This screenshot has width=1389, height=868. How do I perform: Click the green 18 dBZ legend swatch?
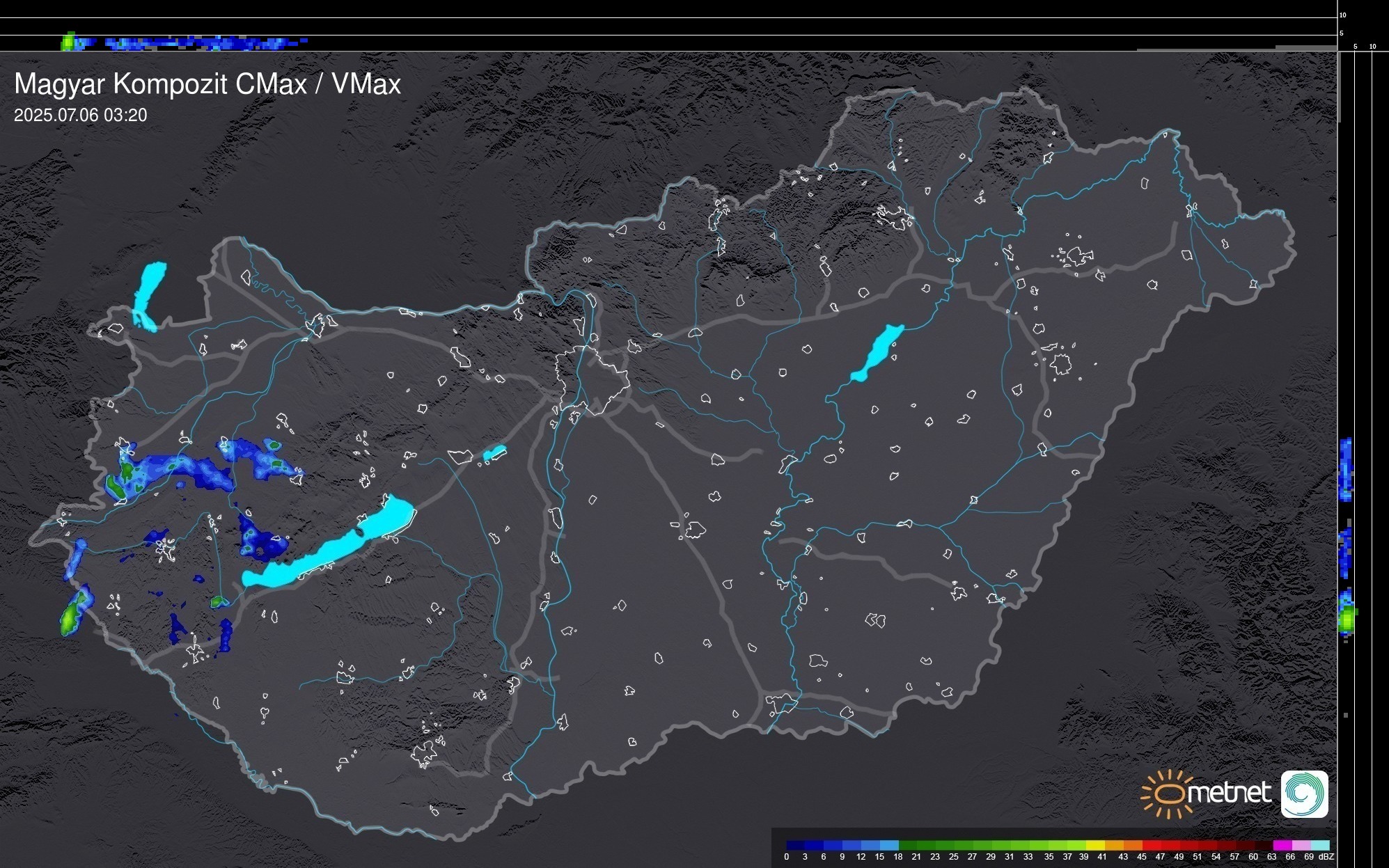pos(908,845)
